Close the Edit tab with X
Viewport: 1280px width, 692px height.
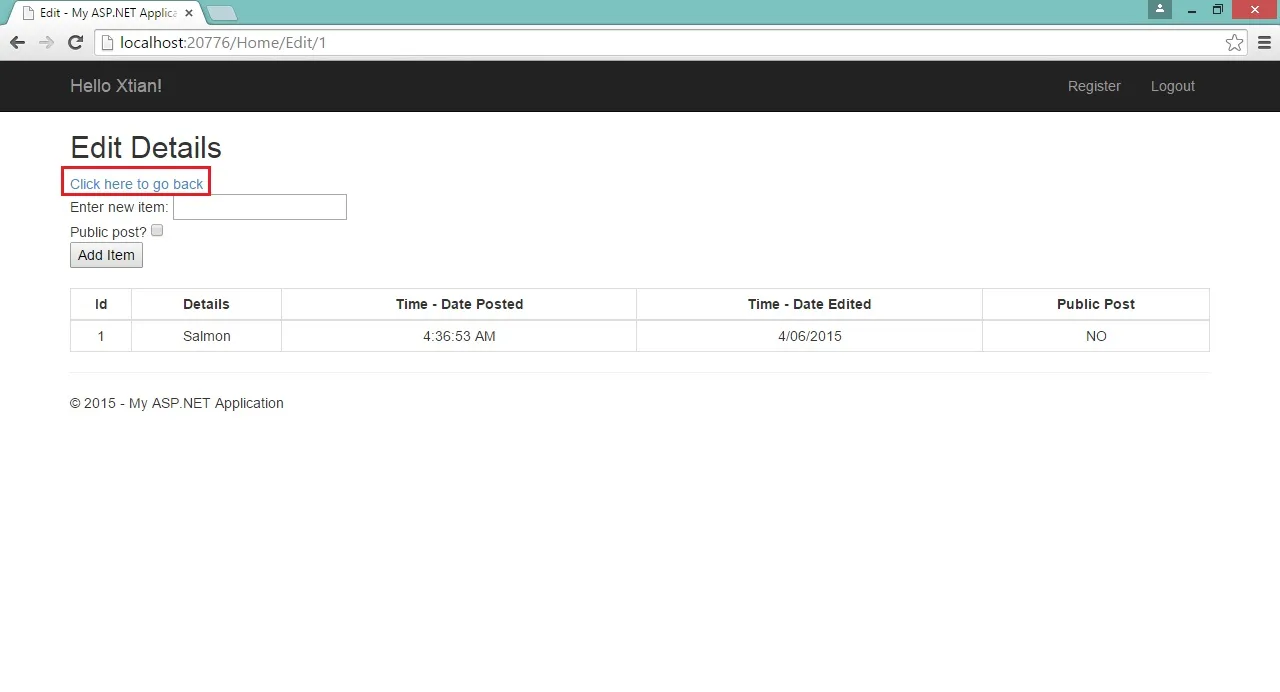[x=189, y=13]
